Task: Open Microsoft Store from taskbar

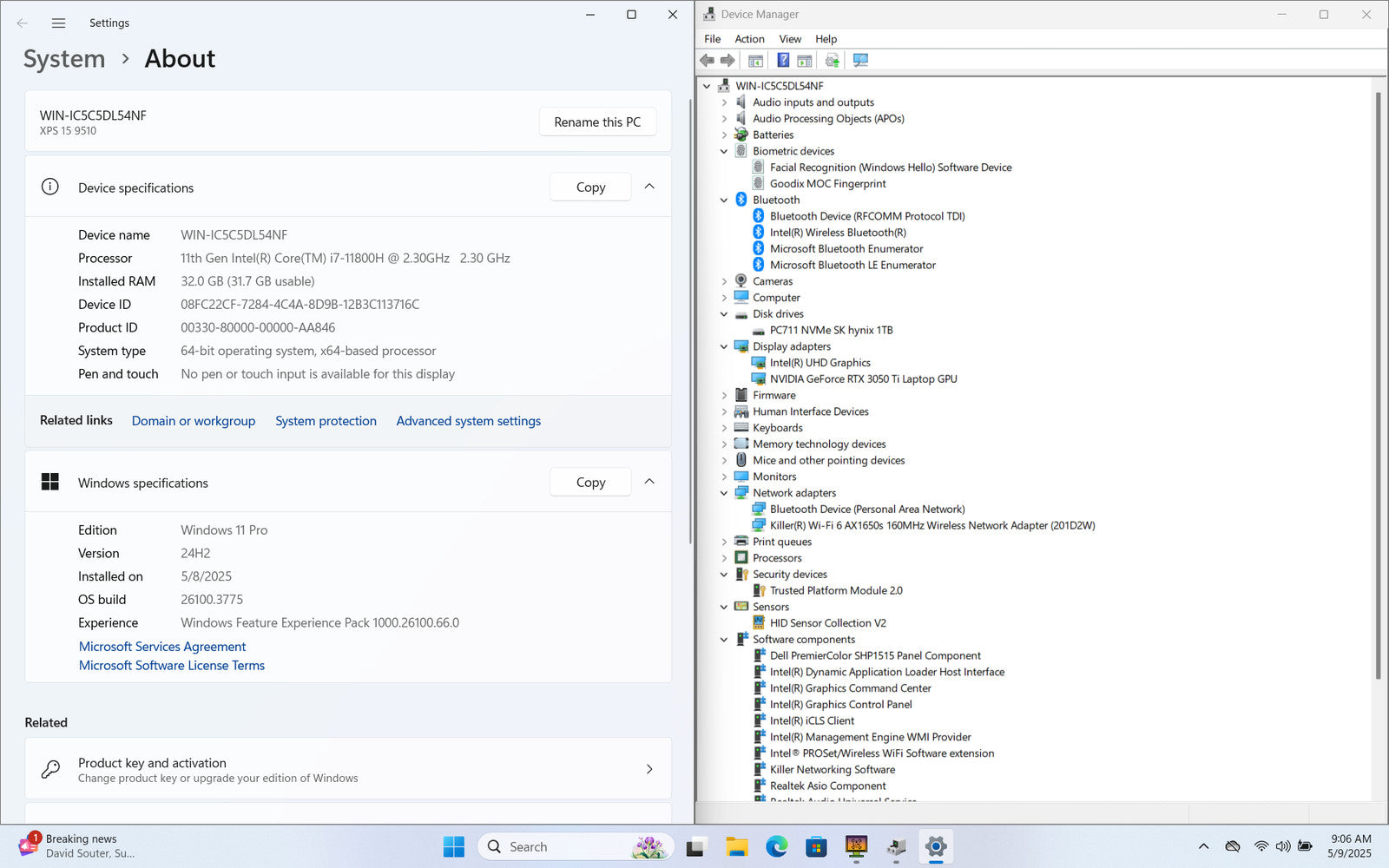Action: click(816, 846)
